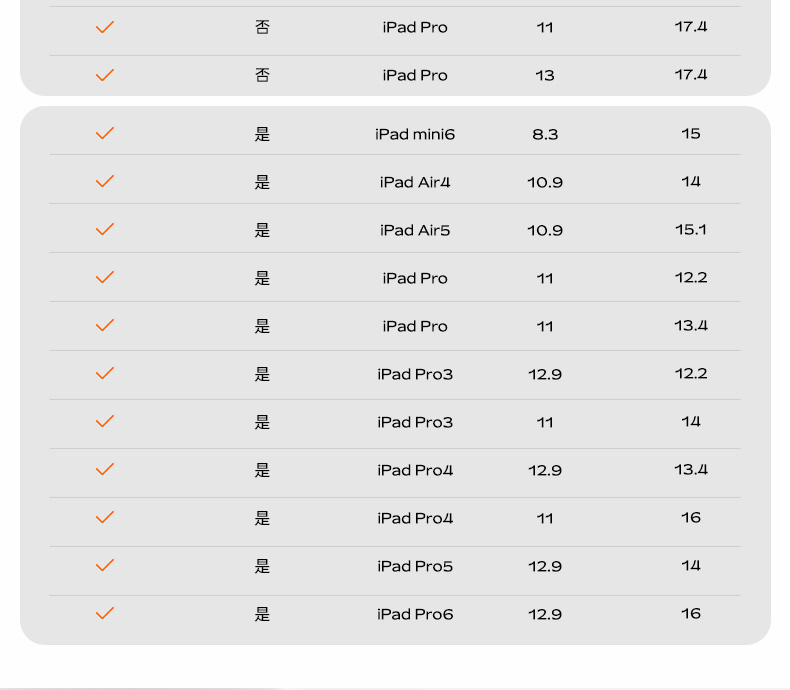Click the 13.4 value in iPad Pro4 row
Screen dimensions: 790x690
pyautogui.click(x=691, y=469)
